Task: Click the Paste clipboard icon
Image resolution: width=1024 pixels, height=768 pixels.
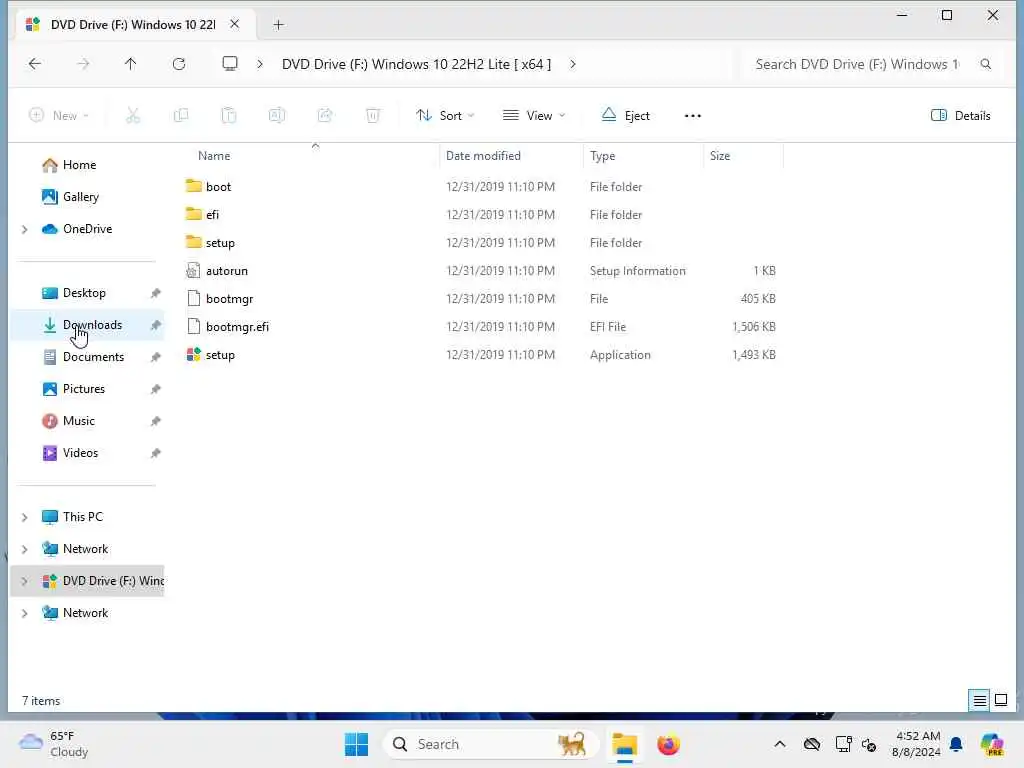Action: (229, 116)
